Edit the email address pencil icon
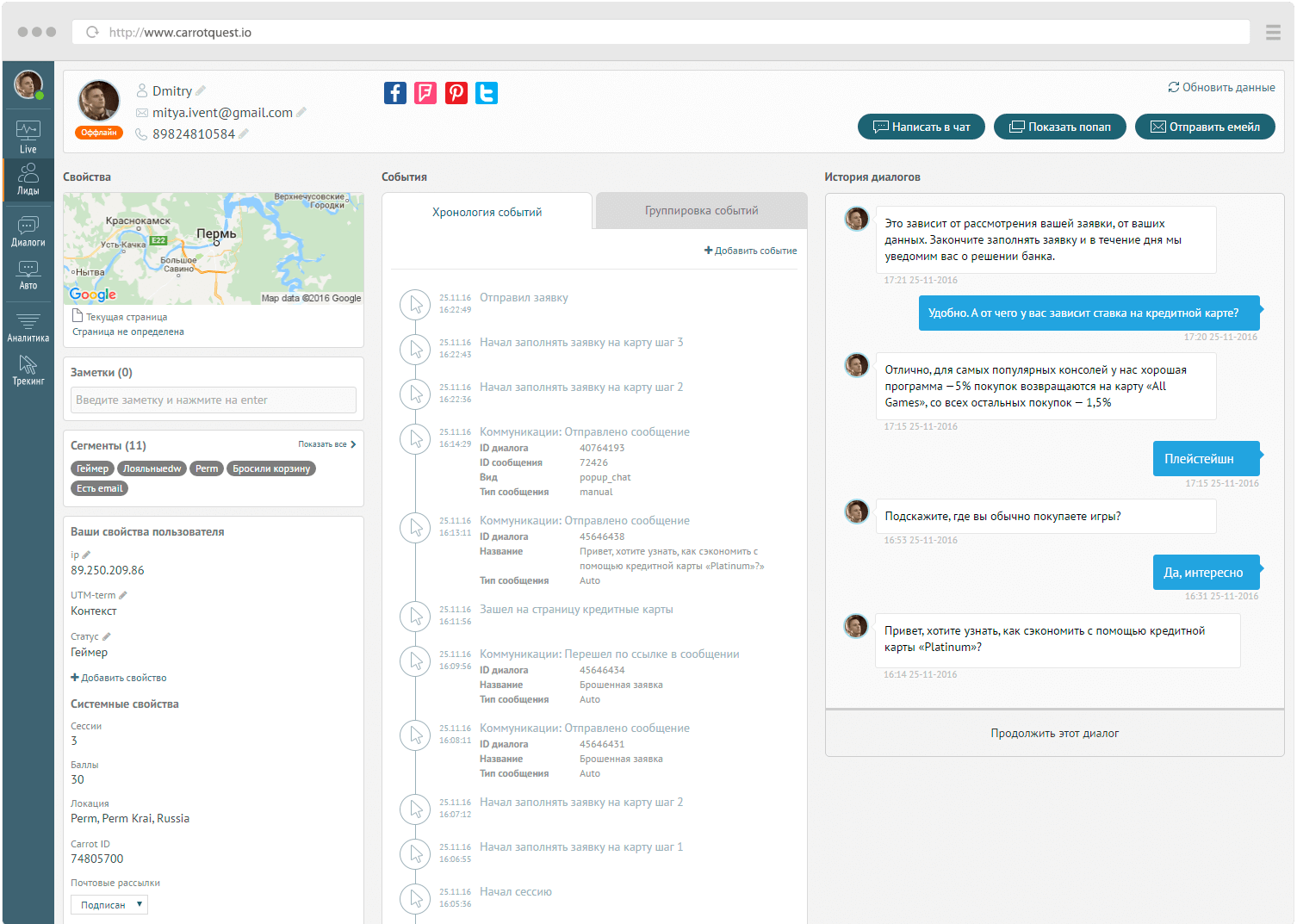Image resolution: width=1297 pixels, height=924 pixels. click(301, 112)
